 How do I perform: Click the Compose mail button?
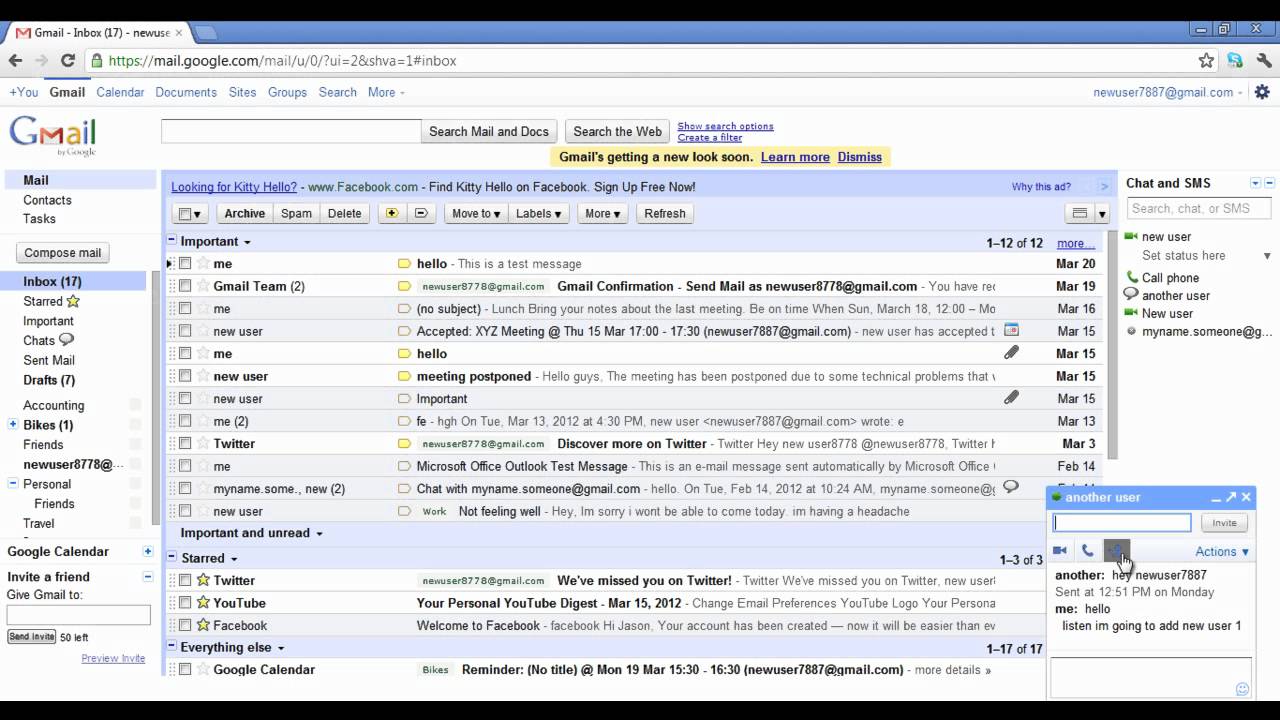click(x=63, y=253)
